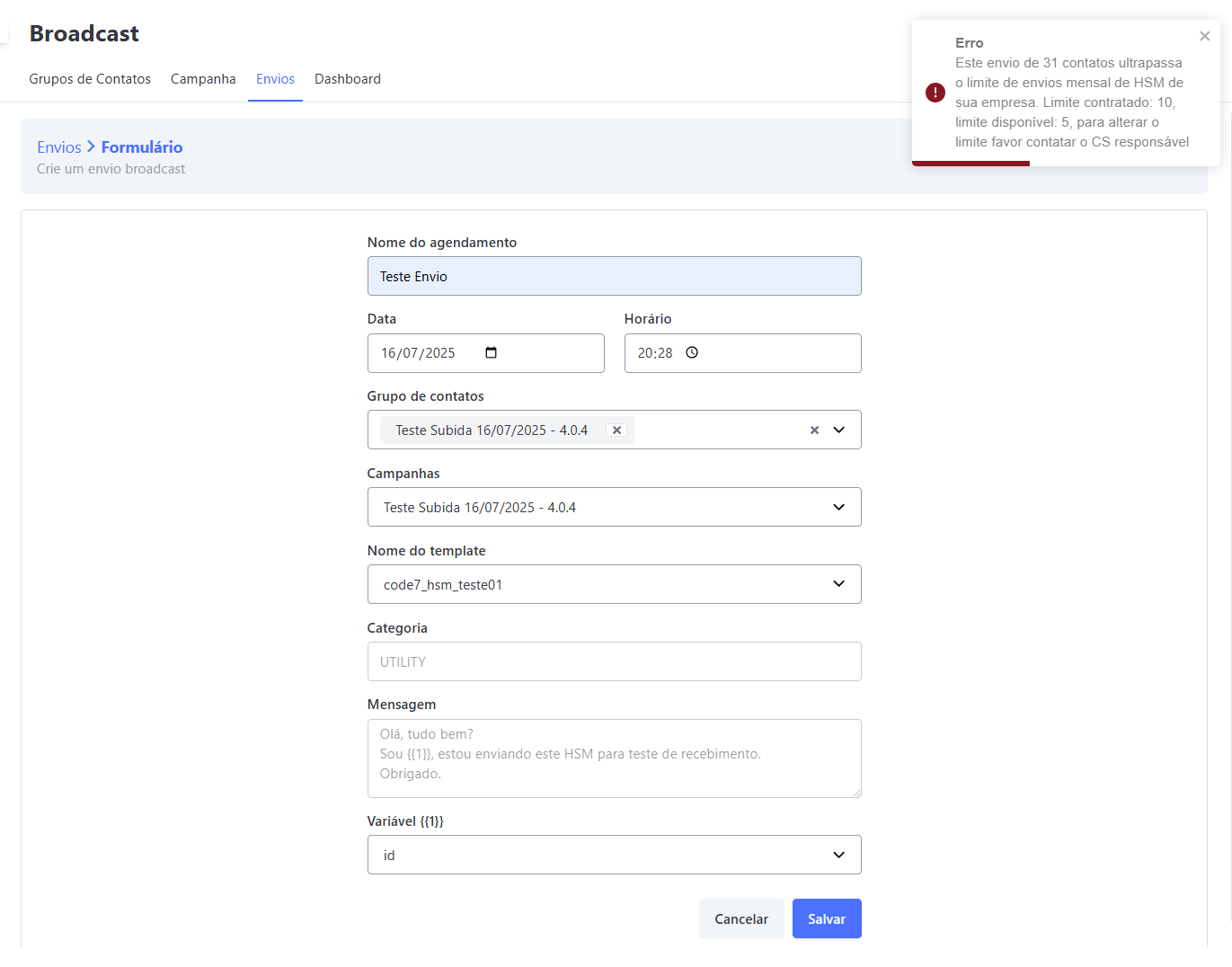The width and height of the screenshot is (1232, 967).
Task: Close the Erro notification toast
Action: click(1204, 36)
